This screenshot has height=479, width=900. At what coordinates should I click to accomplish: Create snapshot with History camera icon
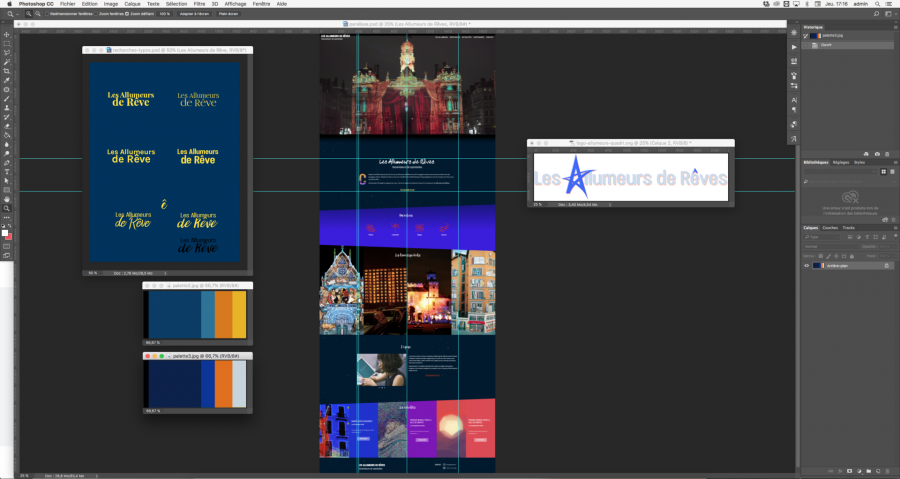[877, 153]
